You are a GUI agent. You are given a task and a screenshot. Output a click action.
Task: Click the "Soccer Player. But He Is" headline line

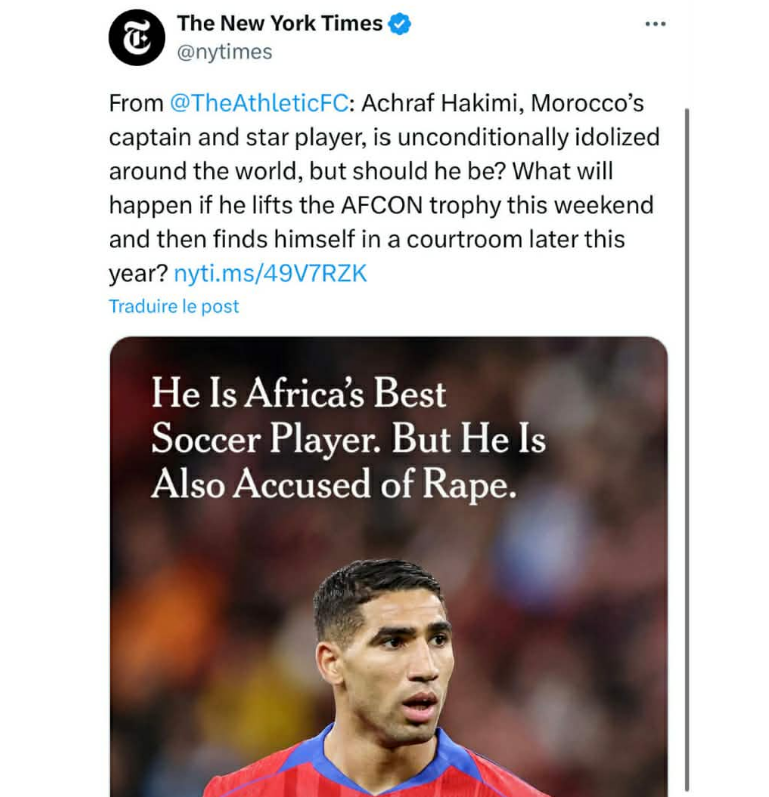pyautogui.click(x=348, y=438)
